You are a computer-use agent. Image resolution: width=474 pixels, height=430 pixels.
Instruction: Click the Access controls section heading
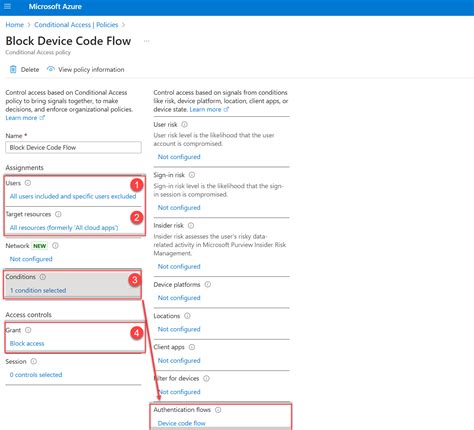coord(28,315)
